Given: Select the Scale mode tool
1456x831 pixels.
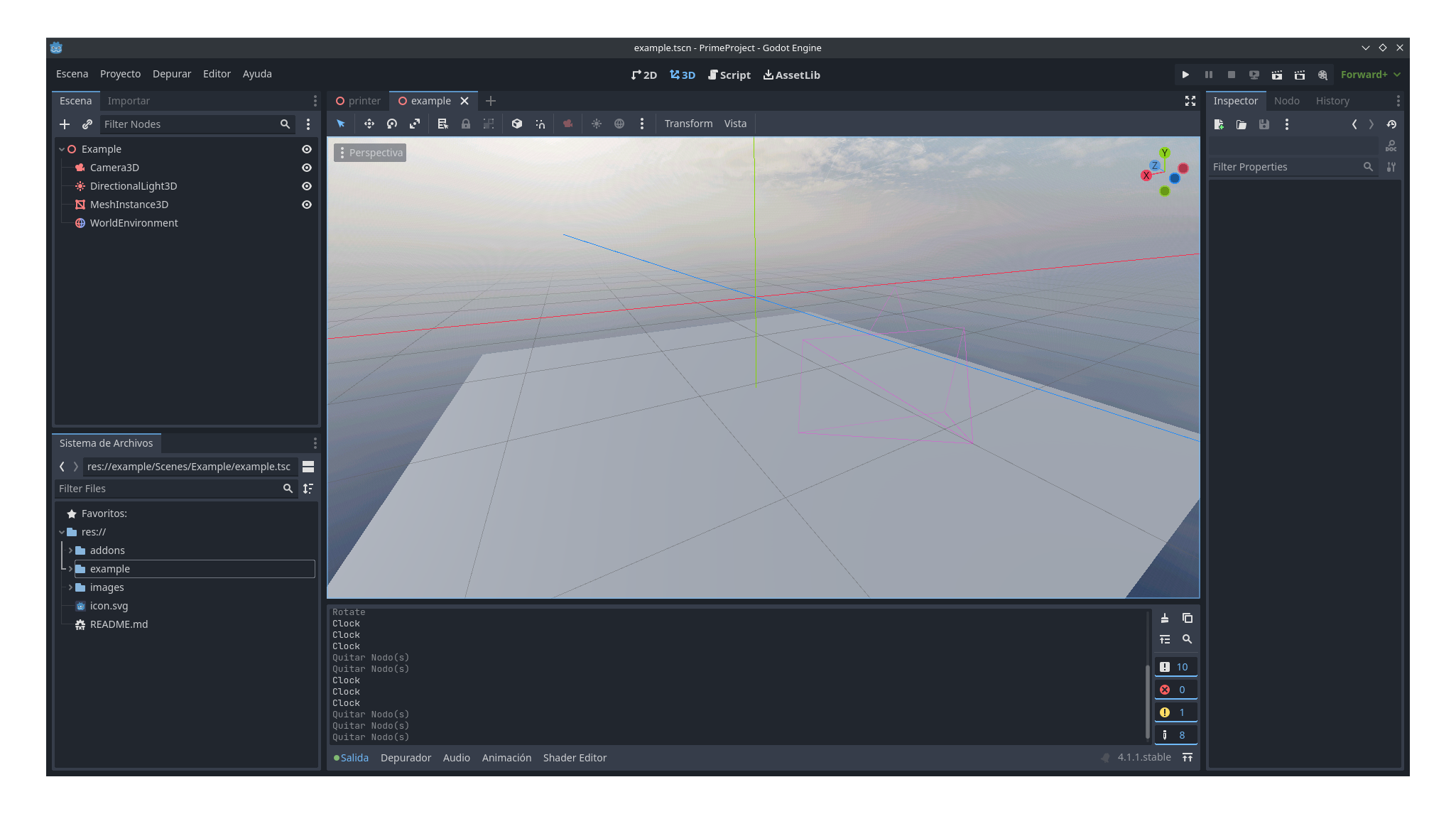Looking at the screenshot, I should coord(415,124).
